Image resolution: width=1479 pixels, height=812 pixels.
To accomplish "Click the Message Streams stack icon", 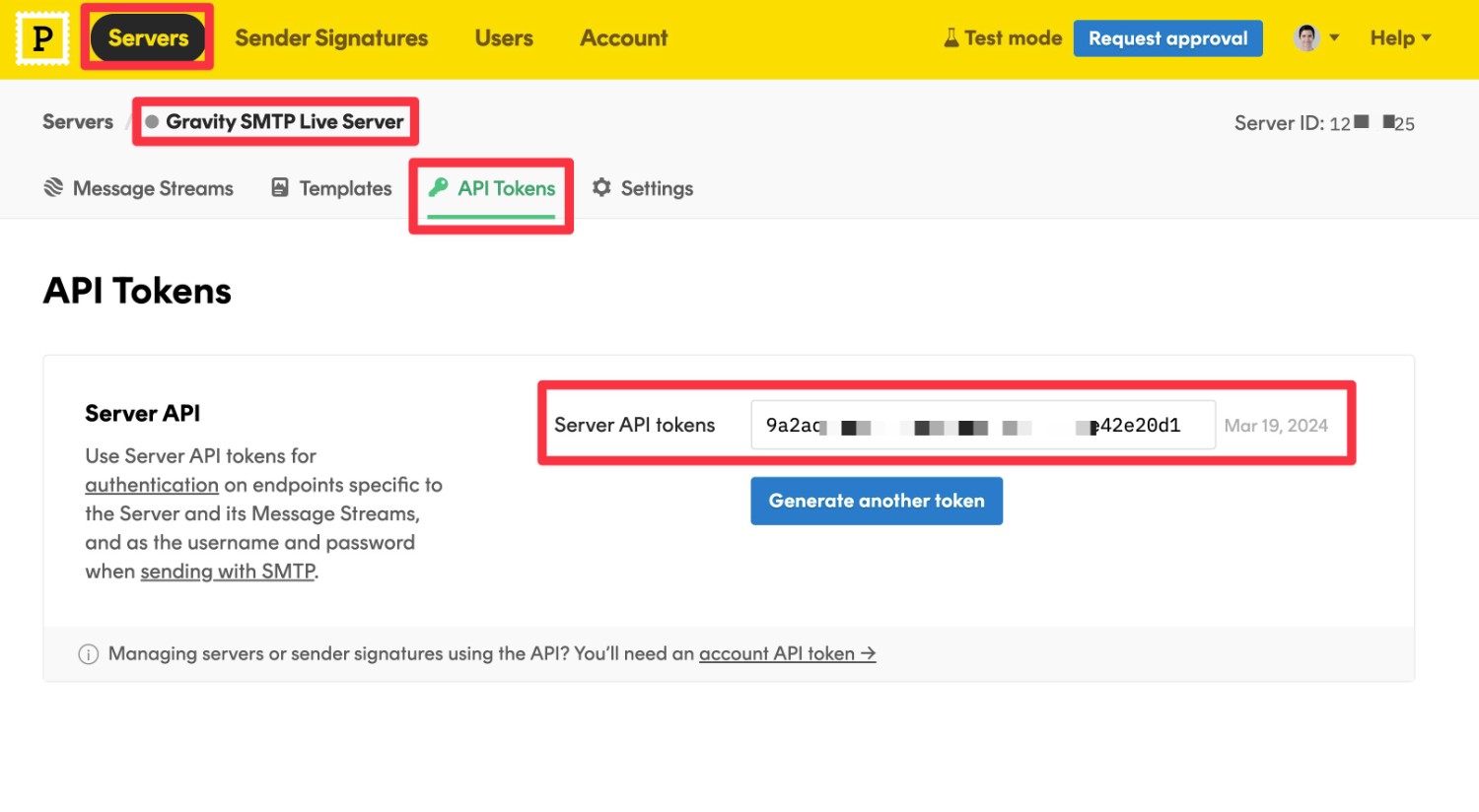I will (x=53, y=187).
